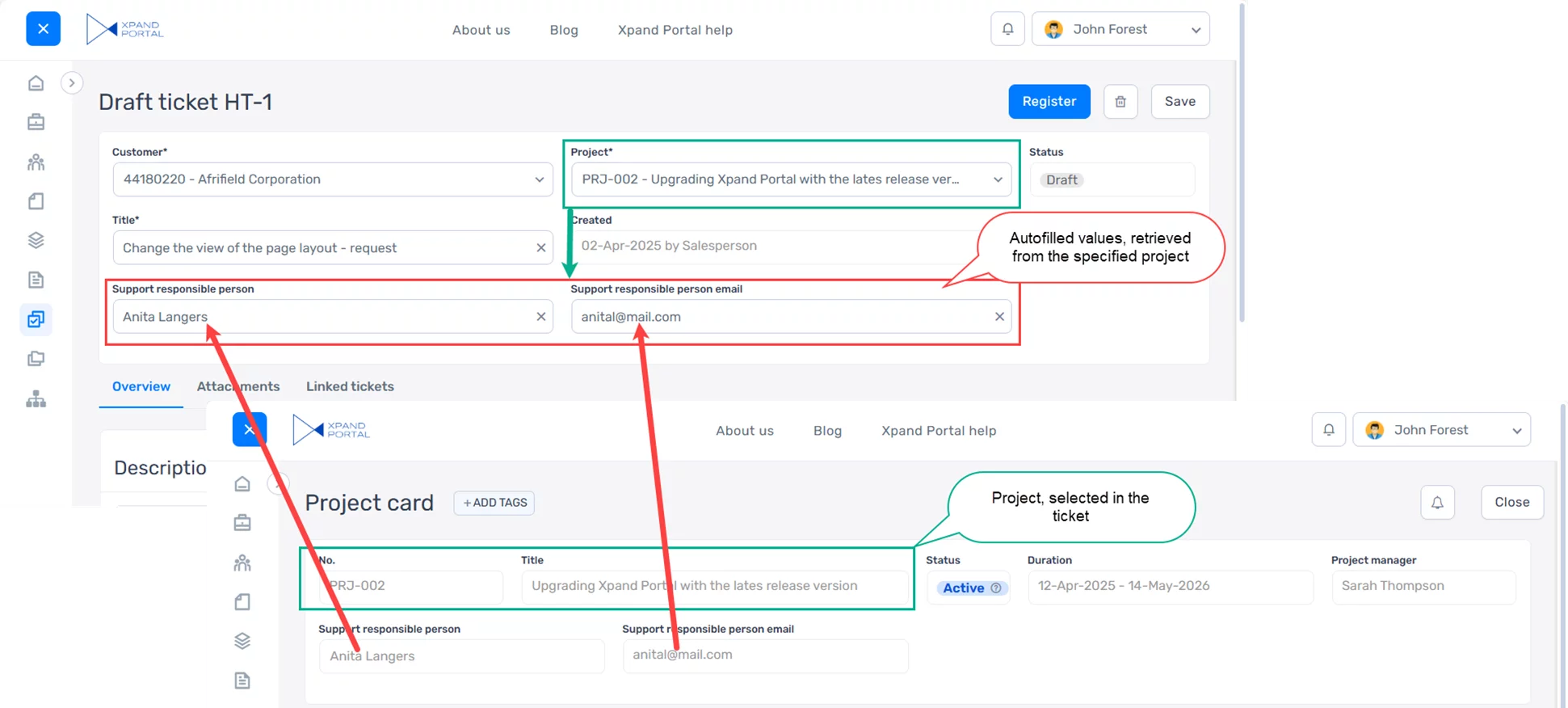Viewport: 1568px width, 708px height.
Task: Delete draft ticket with trash icon
Action: tap(1120, 102)
